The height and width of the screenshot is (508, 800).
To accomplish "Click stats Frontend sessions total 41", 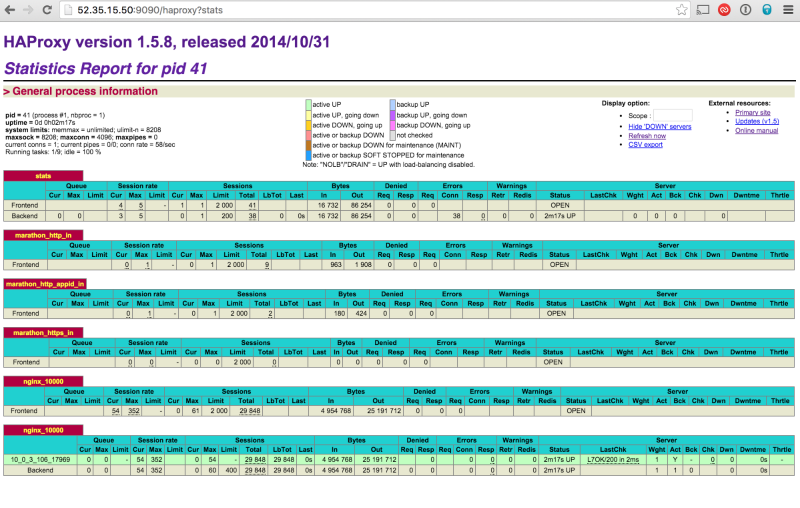I will coord(252,206).
